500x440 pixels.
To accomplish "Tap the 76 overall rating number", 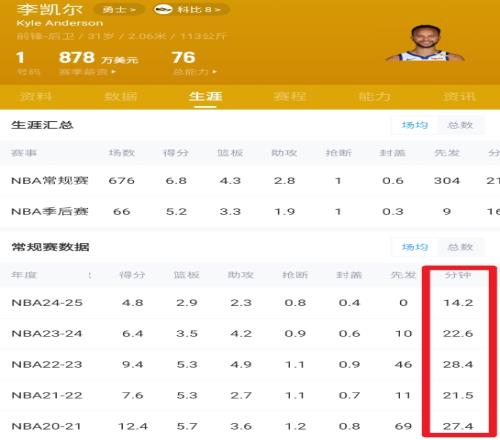I will [x=183, y=57].
